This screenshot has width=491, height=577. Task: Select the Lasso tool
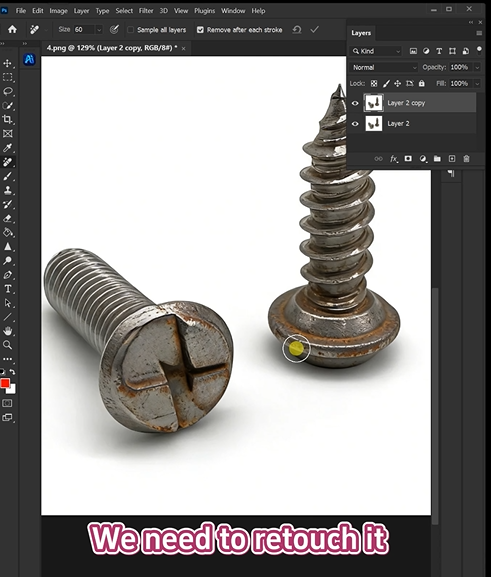[7, 91]
